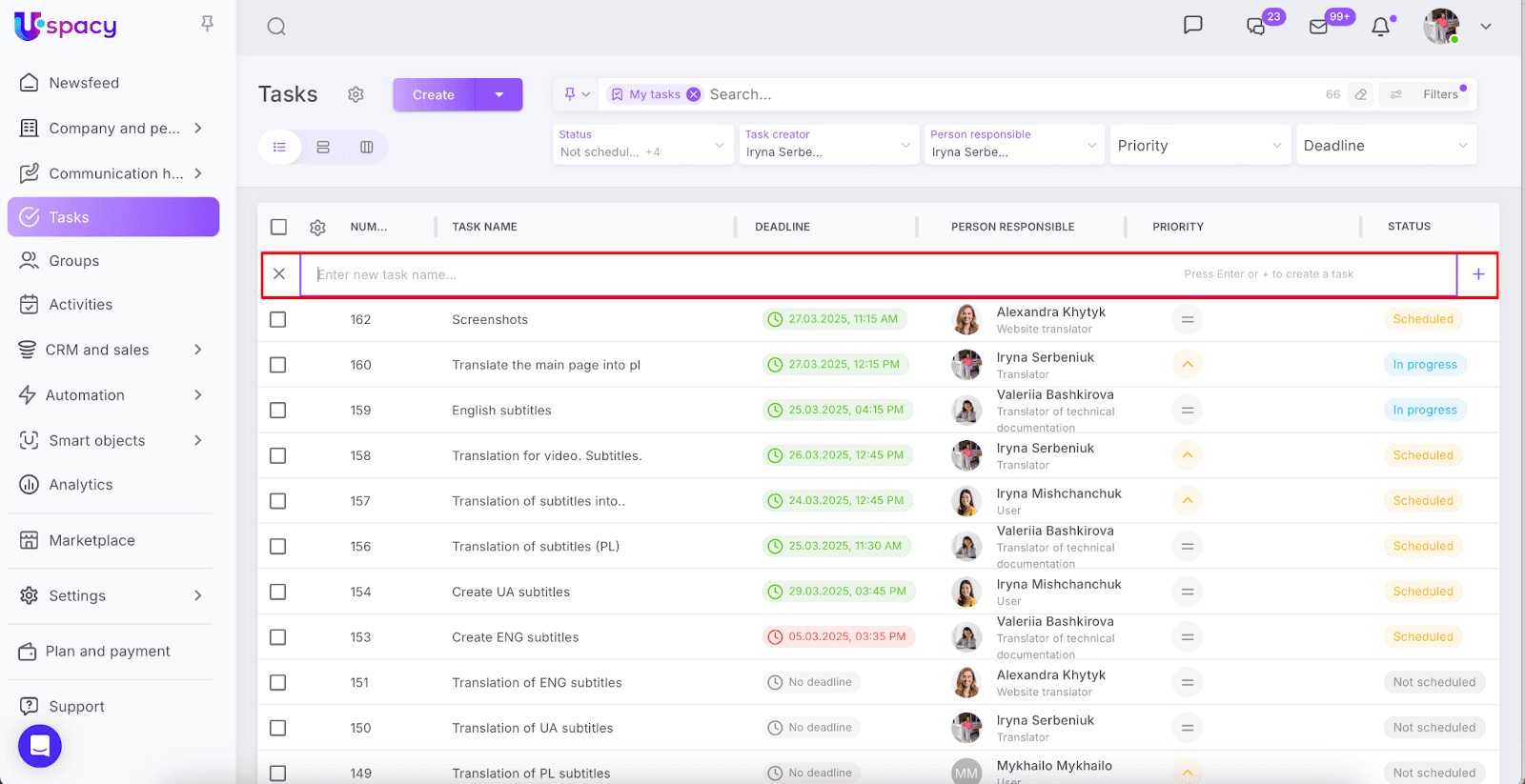Viewport: 1525px width, 784px height.
Task: Select the checkbox for task 158
Action: (x=278, y=456)
